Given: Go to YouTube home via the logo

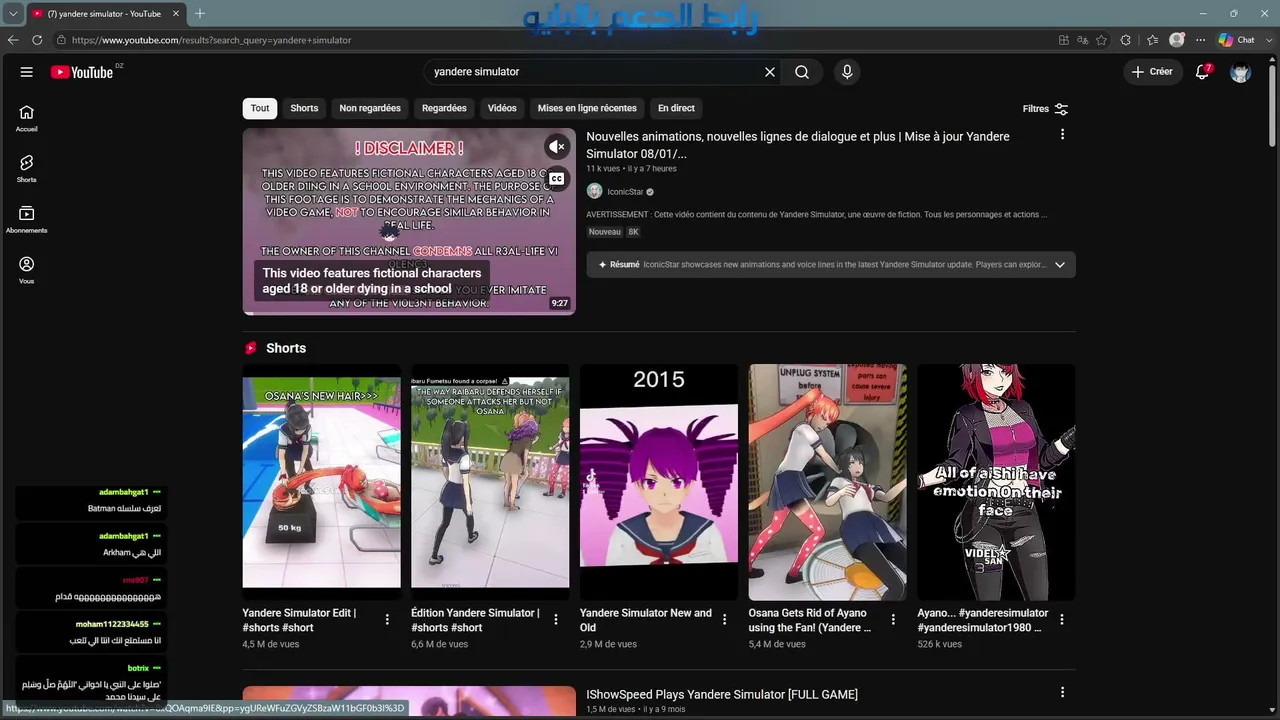Looking at the screenshot, I should [82, 72].
